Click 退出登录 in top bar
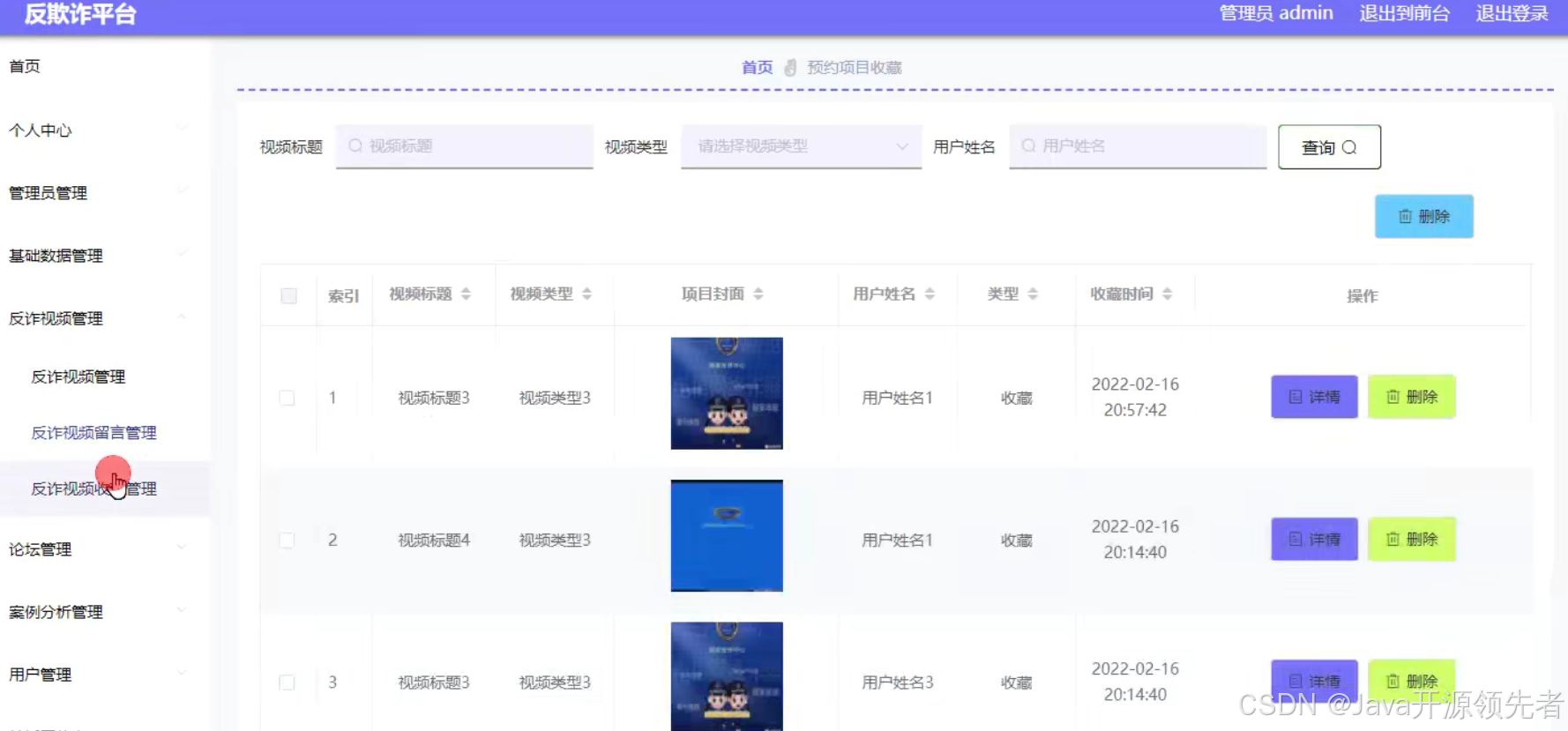The height and width of the screenshot is (731, 1568). 1512,13
